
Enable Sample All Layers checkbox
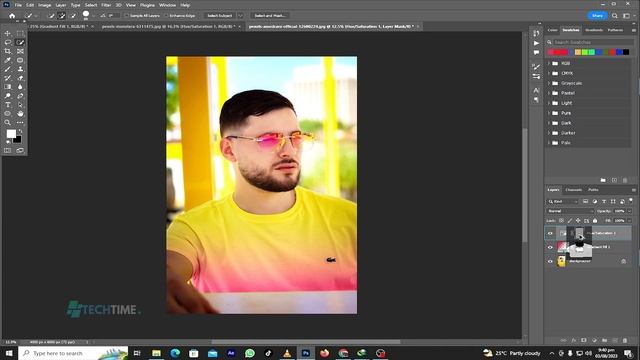pyautogui.click(x=126, y=16)
